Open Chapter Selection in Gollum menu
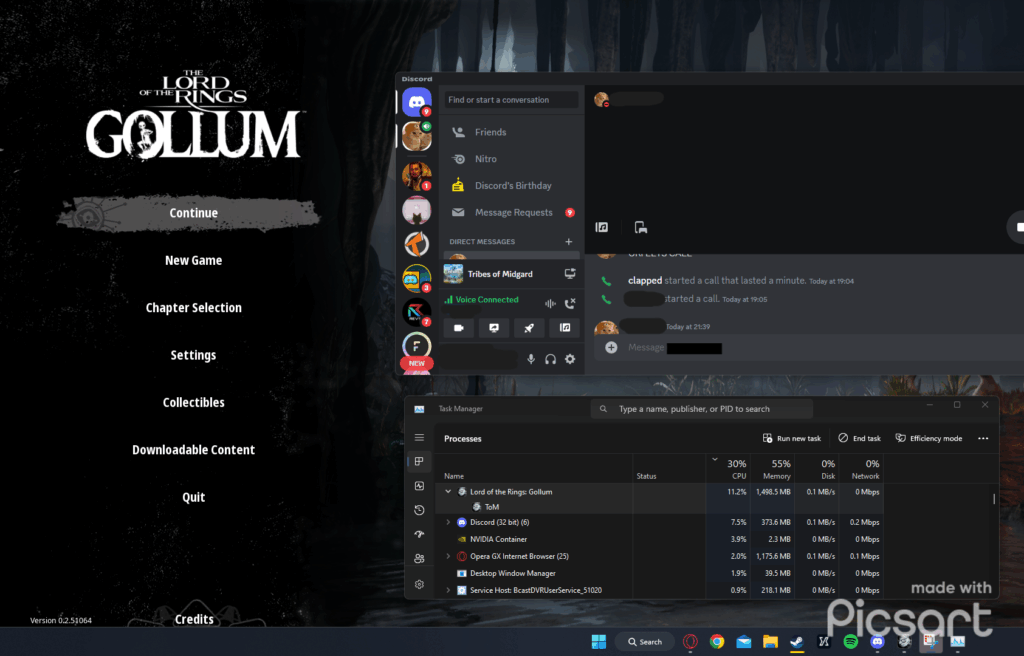The width and height of the screenshot is (1024, 656). [x=193, y=308]
